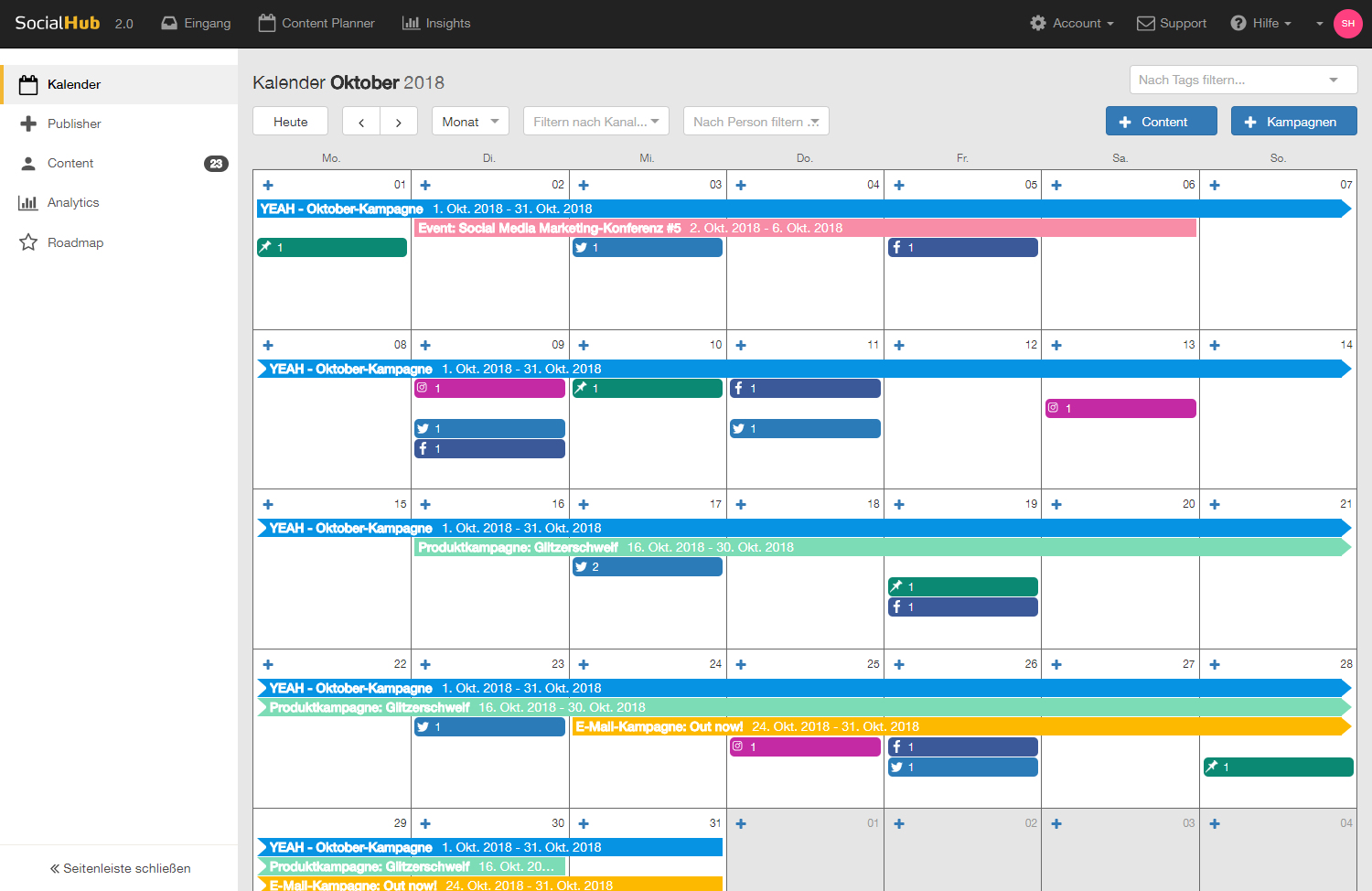The width and height of the screenshot is (1372, 891).
Task: Click the blue Content add button
Action: 1162,122
